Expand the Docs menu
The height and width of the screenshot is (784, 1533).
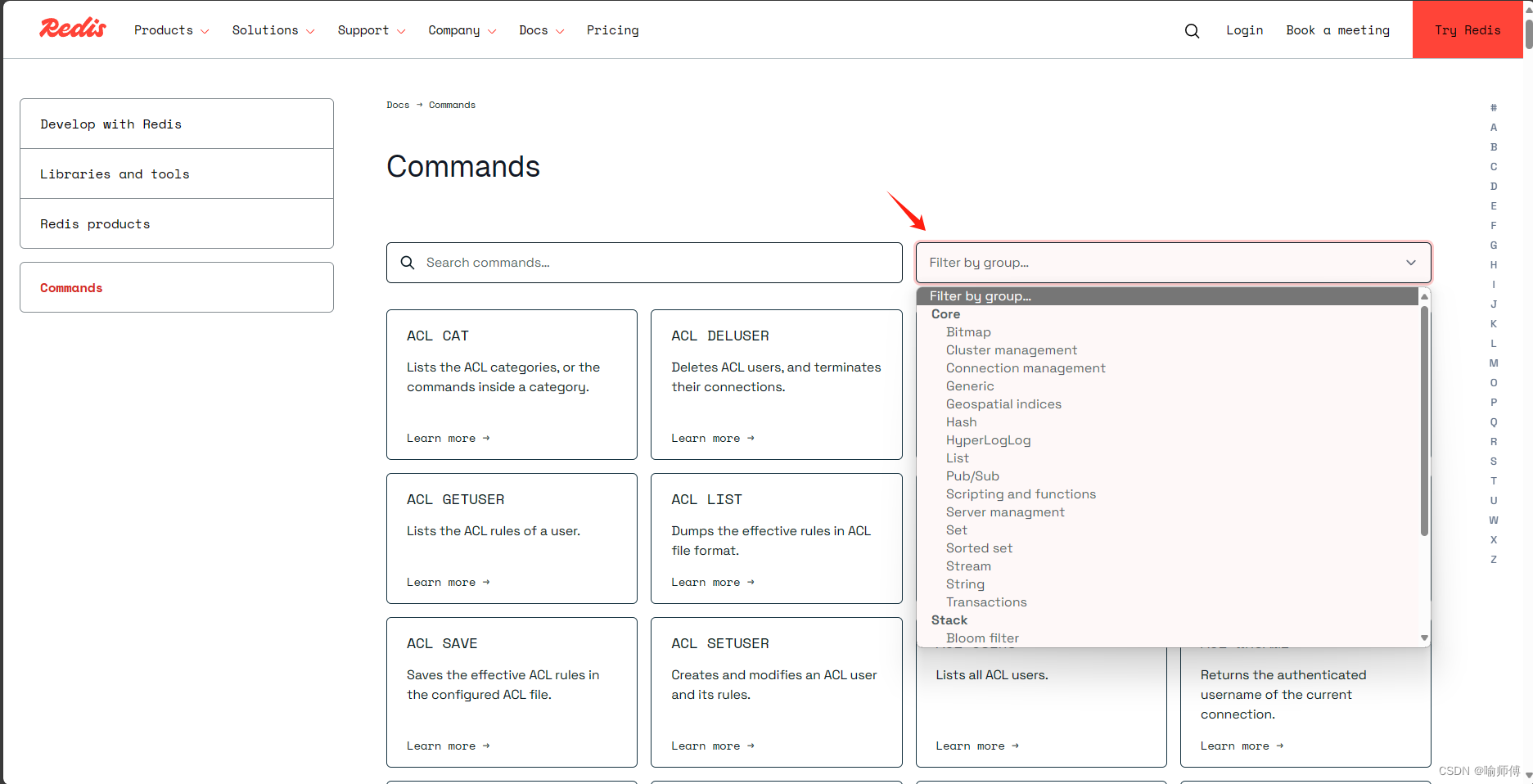541,30
